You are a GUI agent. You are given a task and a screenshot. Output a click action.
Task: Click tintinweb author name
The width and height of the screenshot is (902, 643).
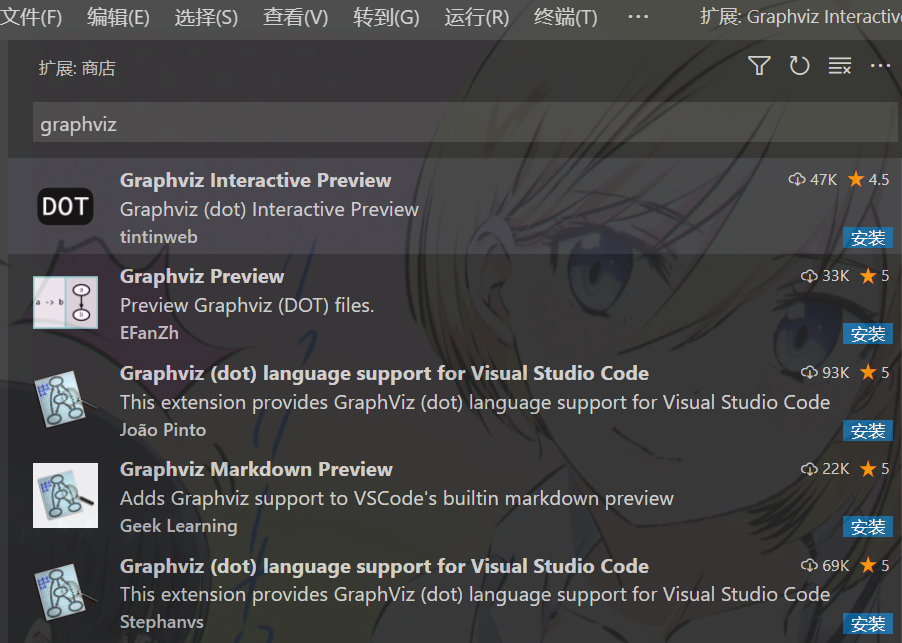[x=158, y=237]
